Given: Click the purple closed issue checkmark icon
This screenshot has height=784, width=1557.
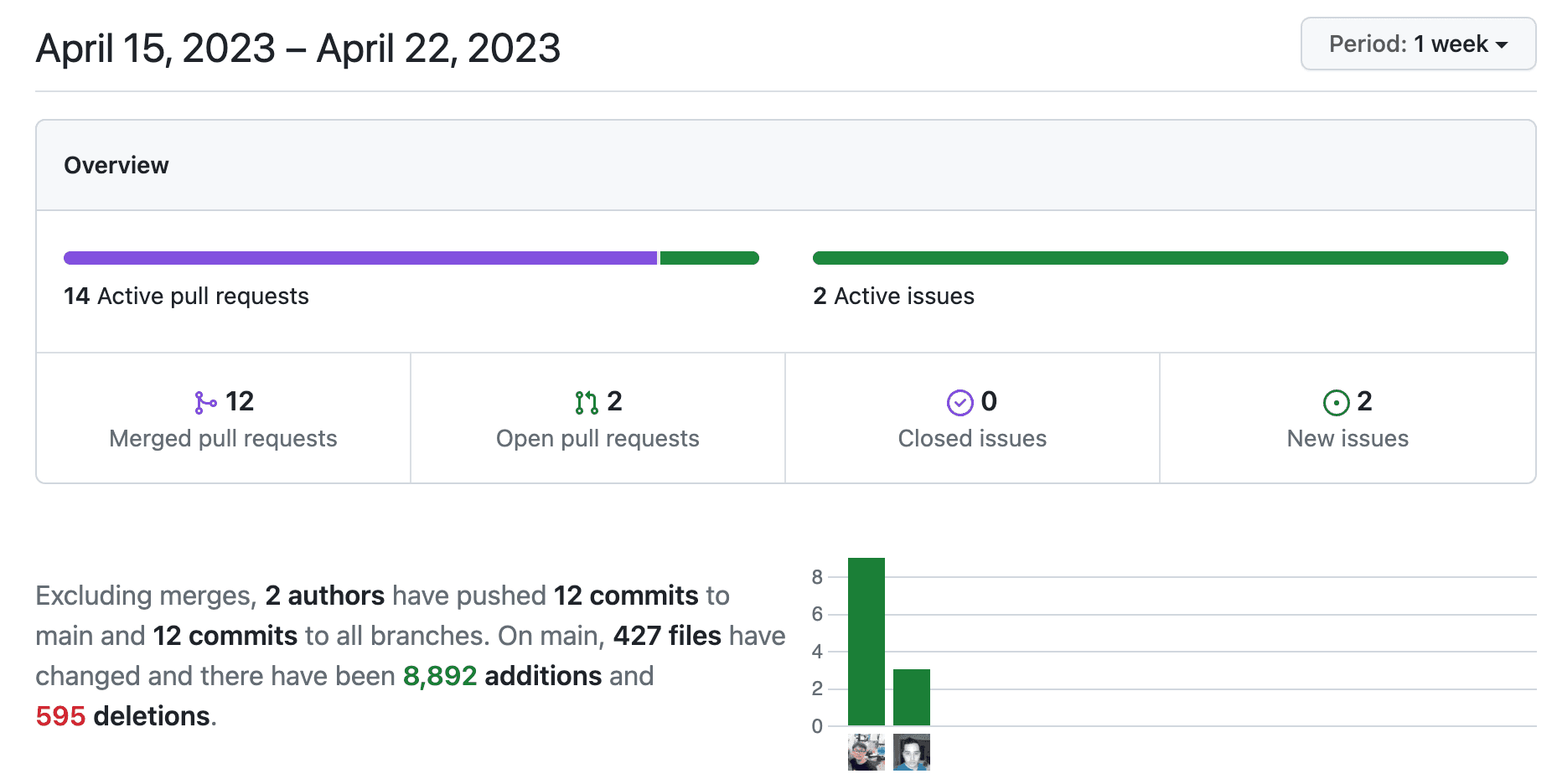Looking at the screenshot, I should pos(960,403).
